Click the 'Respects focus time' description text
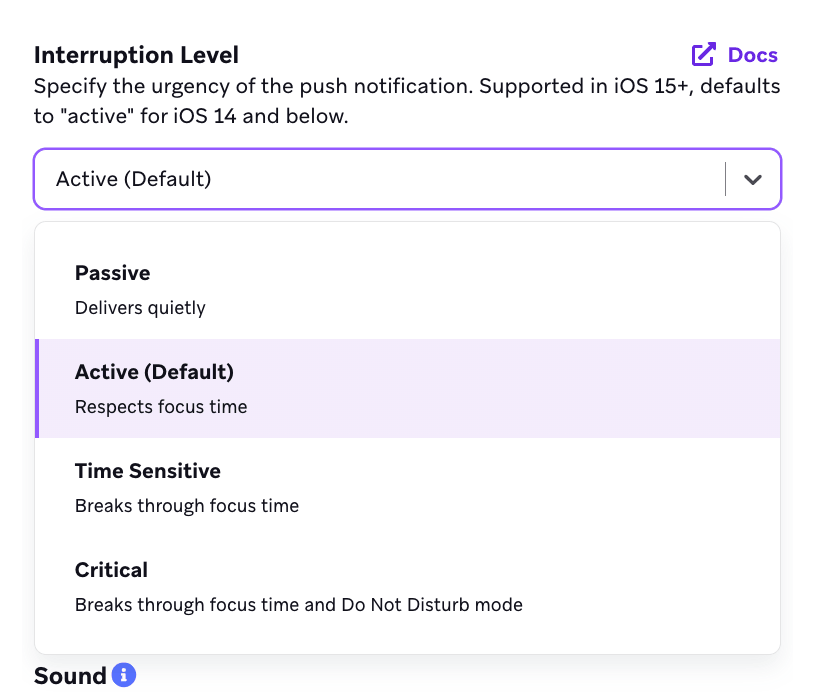Viewport: 820px width, 698px height. coord(160,407)
